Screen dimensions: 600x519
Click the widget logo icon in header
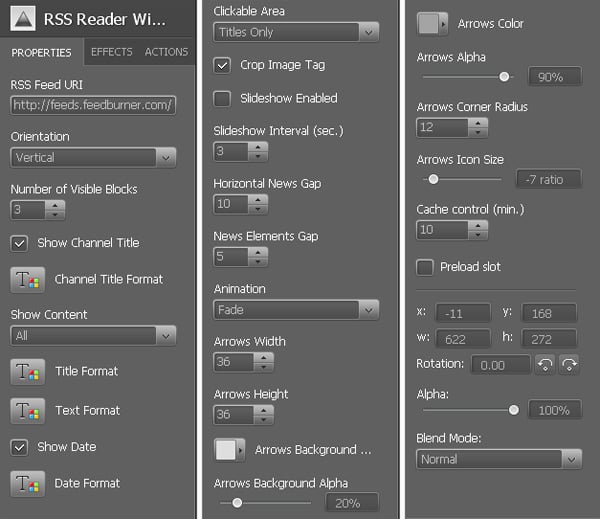[x=25, y=18]
